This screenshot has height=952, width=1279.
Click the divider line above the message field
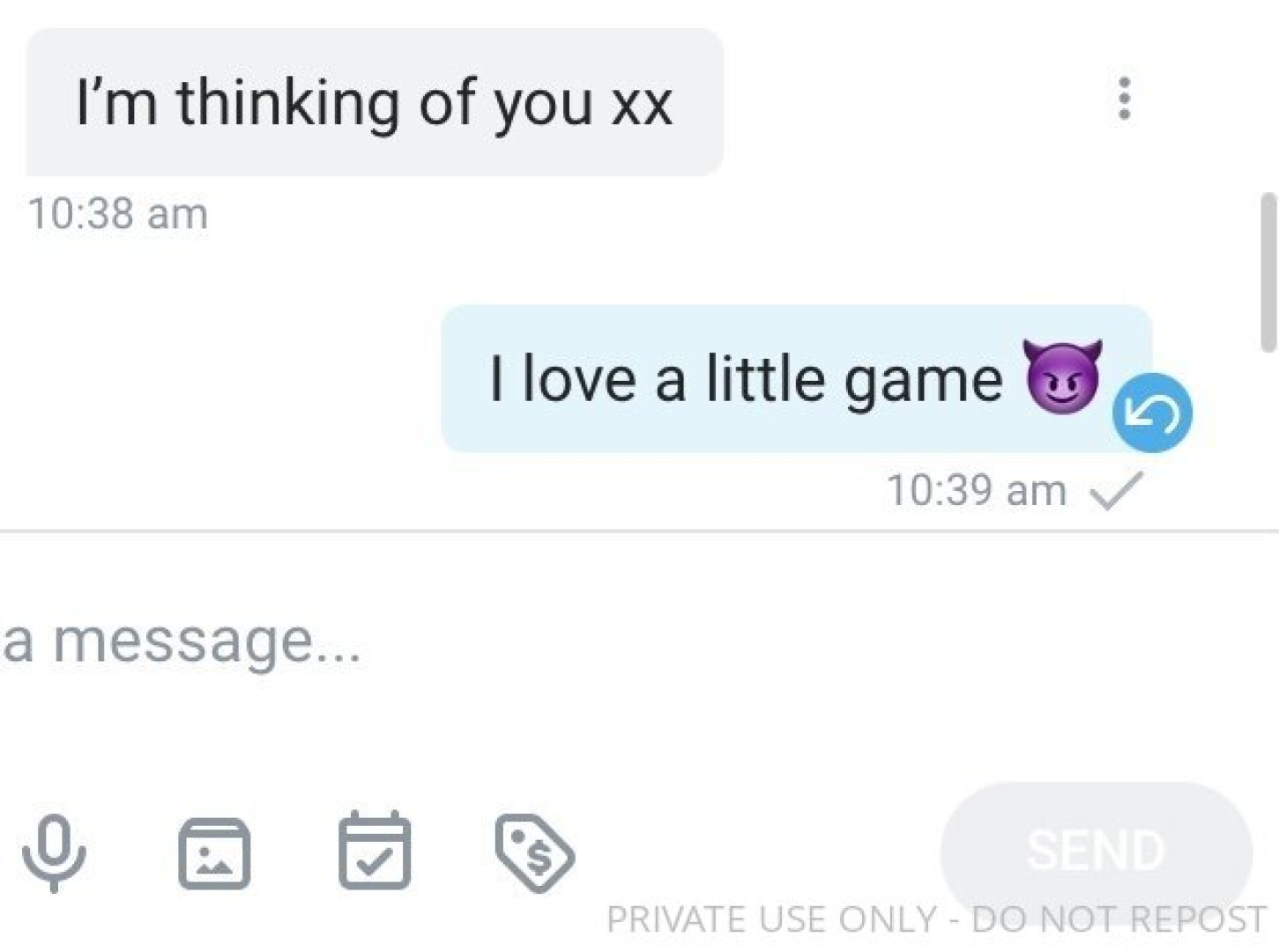(639, 532)
